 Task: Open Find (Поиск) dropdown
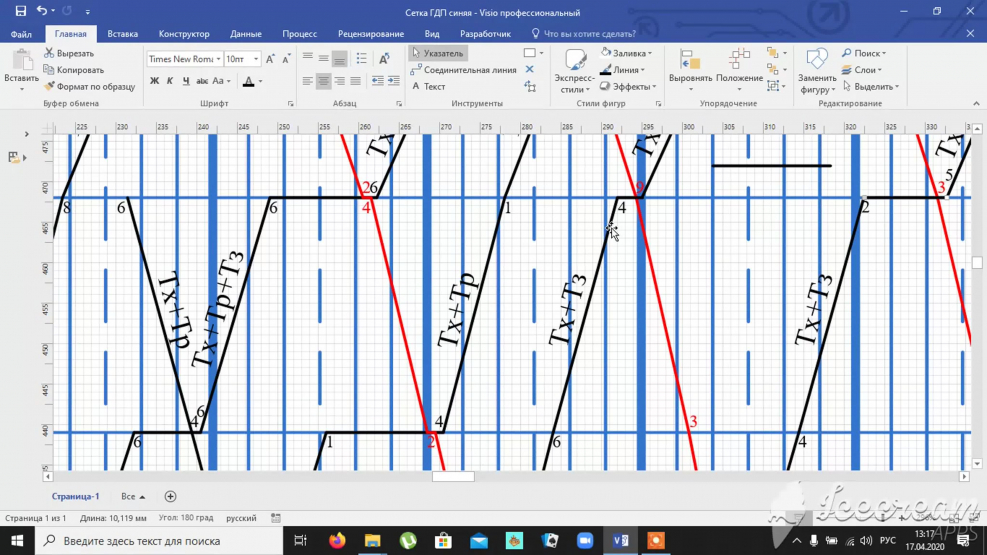pos(864,53)
